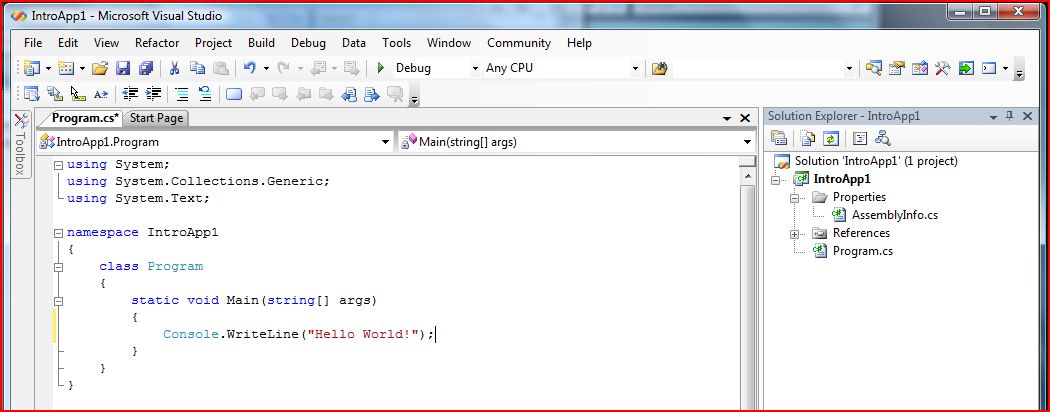The height and width of the screenshot is (412, 1050).
Task: Toggle Show All Files in Solution Explorer
Action: coord(808,139)
